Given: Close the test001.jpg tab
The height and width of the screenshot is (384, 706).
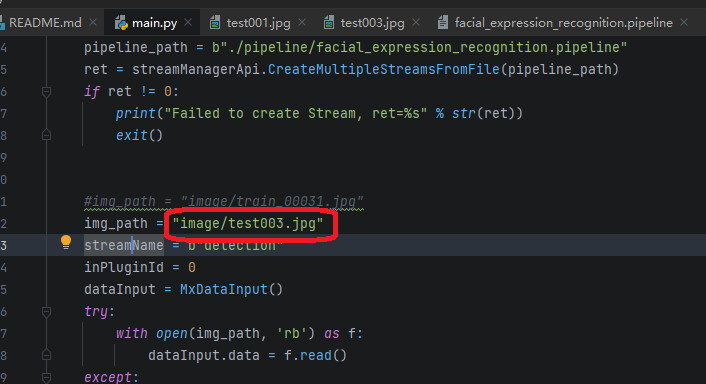Looking at the screenshot, I should pos(302,22).
